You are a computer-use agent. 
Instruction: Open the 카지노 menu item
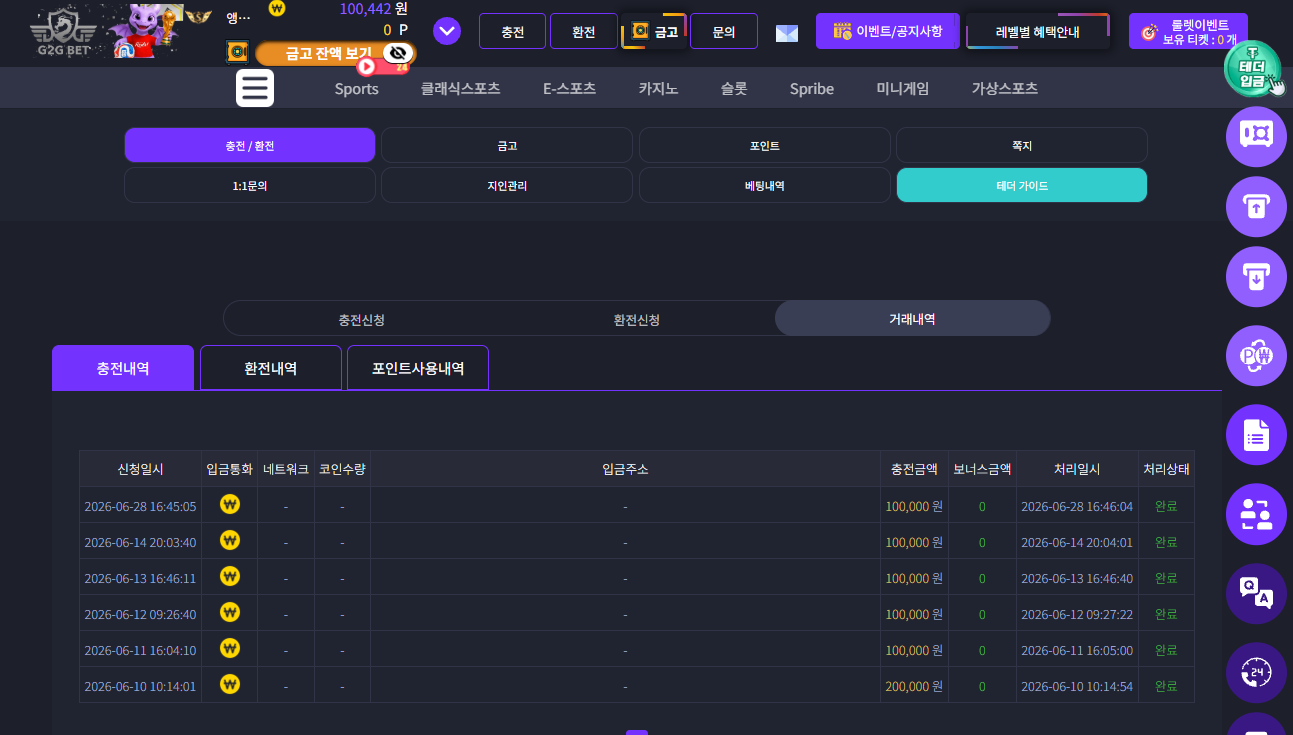[x=658, y=88]
